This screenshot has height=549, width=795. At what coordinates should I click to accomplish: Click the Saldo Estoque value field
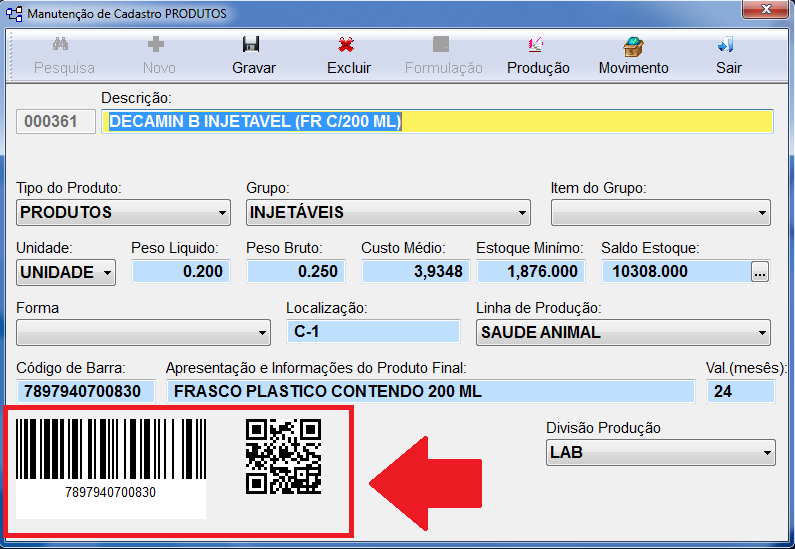[676, 271]
